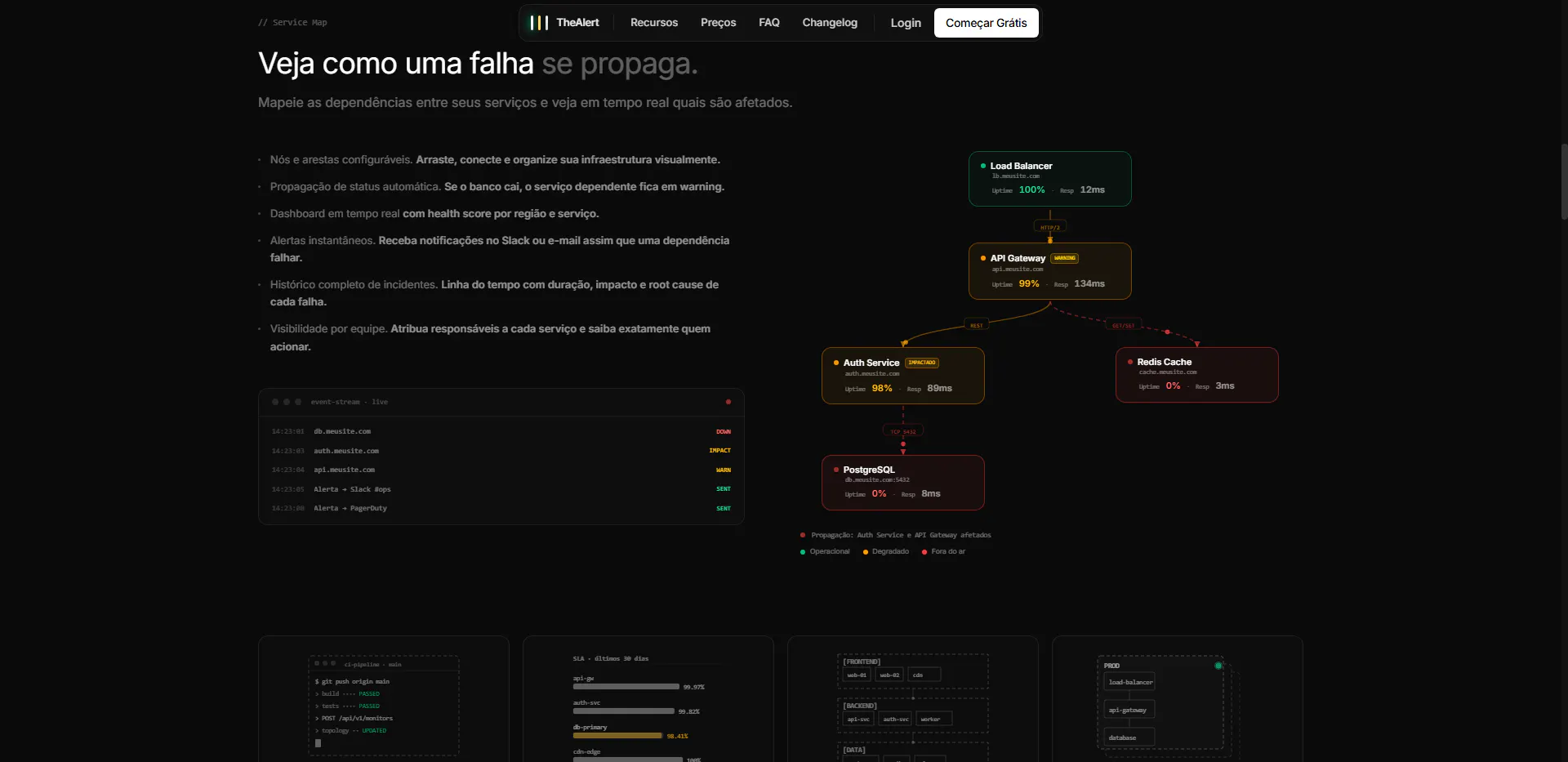Click the REST edge label
Viewport: 1568px width, 762px height.
977,325
